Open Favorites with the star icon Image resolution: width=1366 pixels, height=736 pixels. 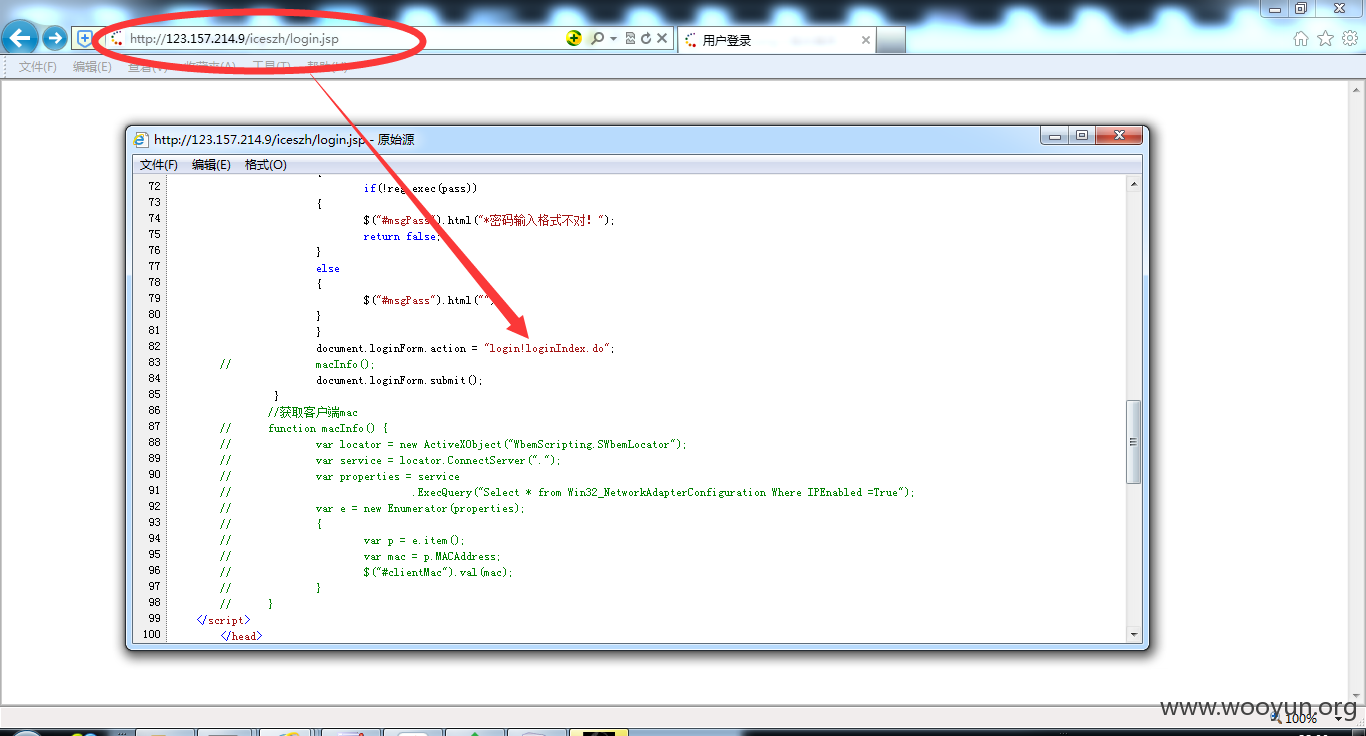click(1325, 38)
